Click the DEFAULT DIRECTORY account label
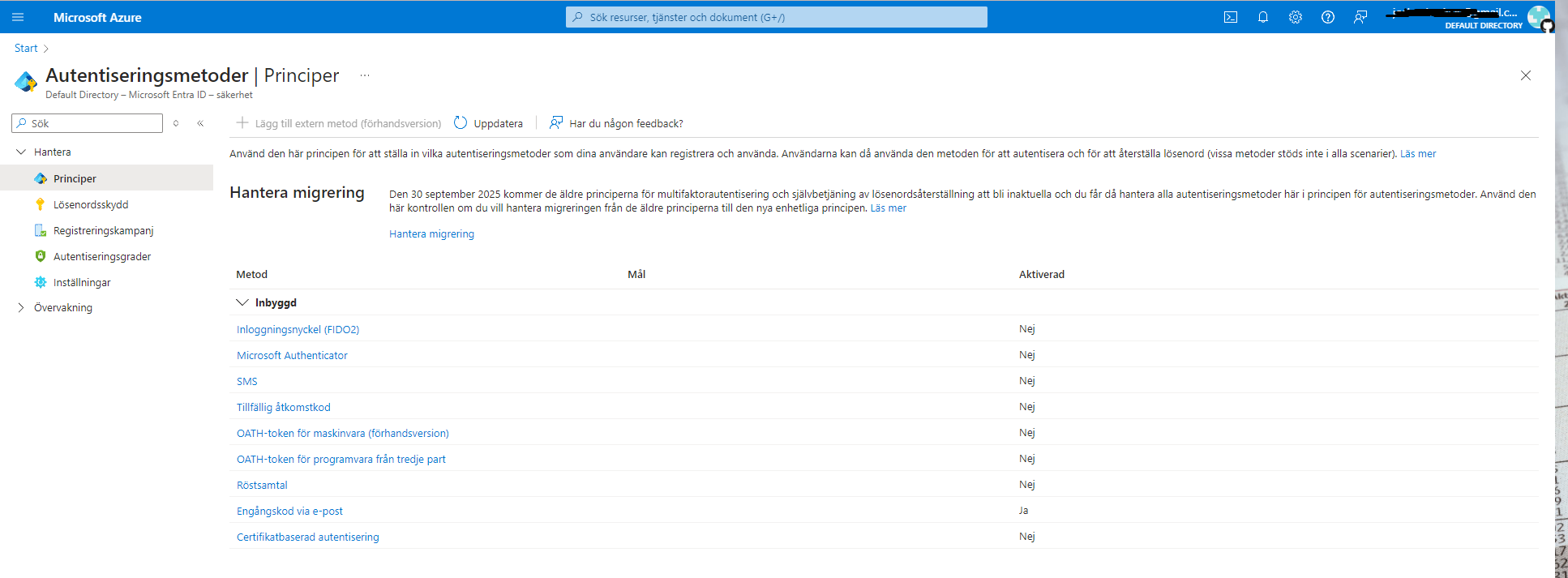Image resolution: width=1568 pixels, height=578 pixels. click(1484, 25)
